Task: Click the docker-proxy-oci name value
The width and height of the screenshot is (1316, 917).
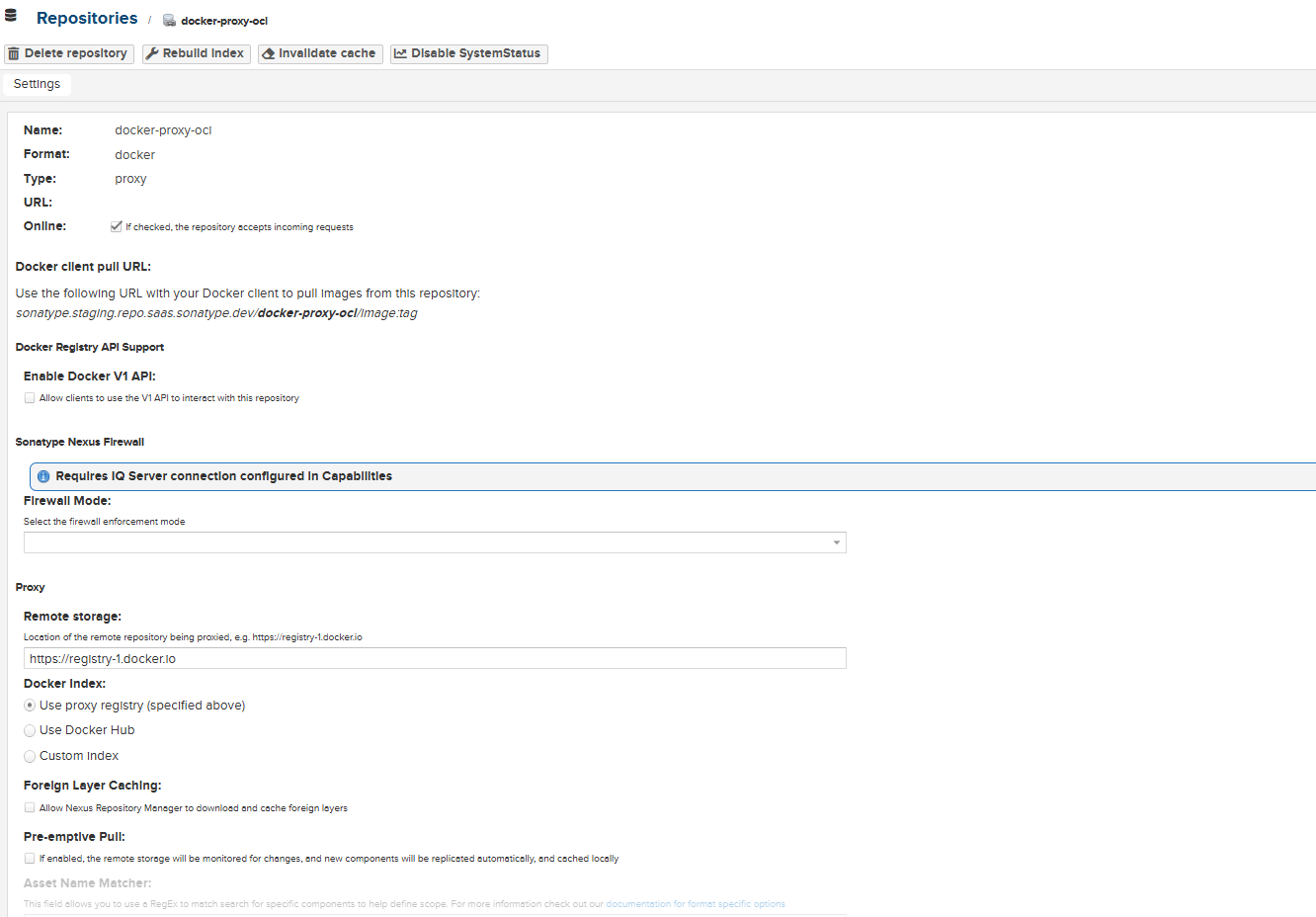Action: (163, 130)
